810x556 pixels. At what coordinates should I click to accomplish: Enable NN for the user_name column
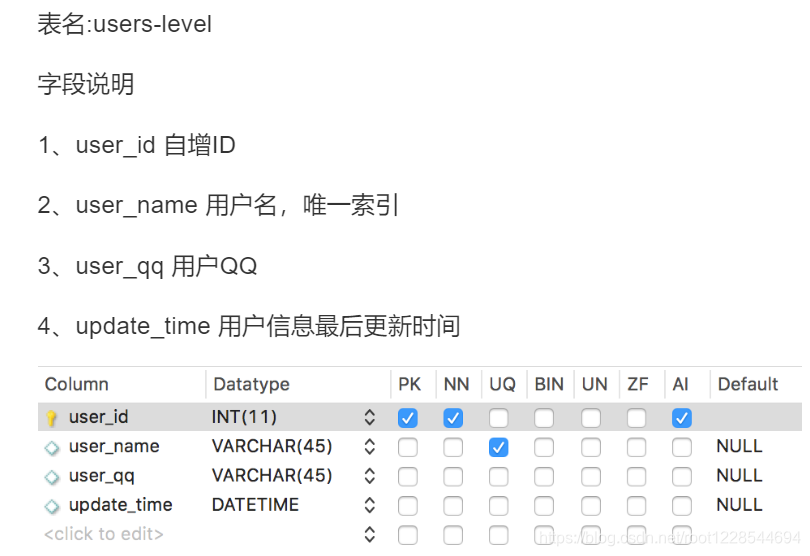pyautogui.click(x=453, y=447)
